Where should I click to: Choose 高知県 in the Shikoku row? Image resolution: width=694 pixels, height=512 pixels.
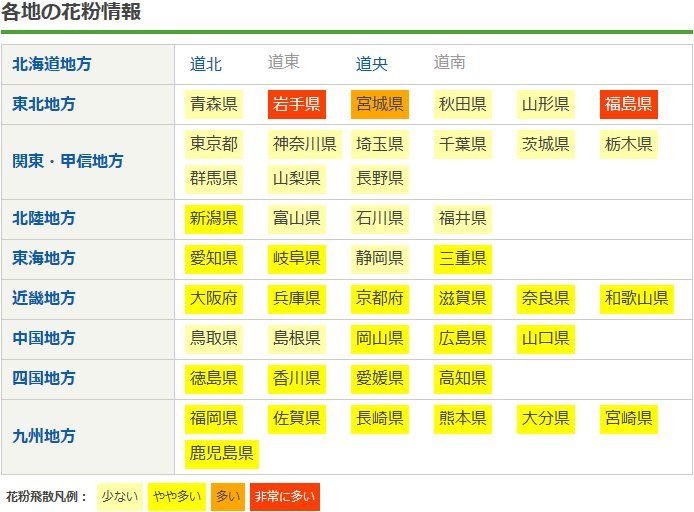pyautogui.click(x=463, y=378)
